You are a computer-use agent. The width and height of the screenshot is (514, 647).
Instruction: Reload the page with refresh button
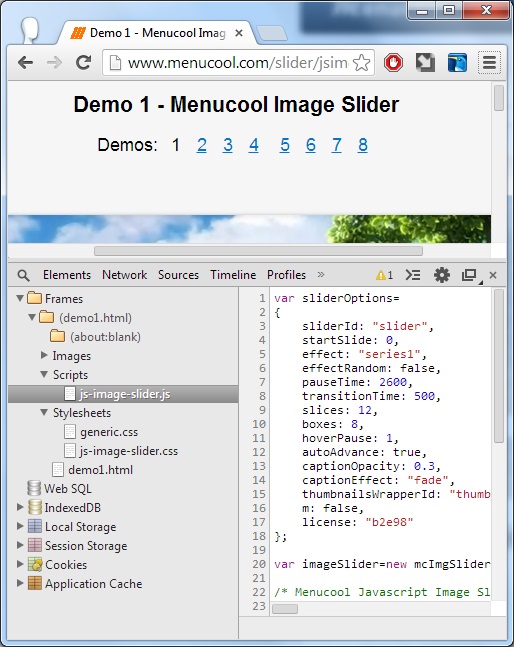pos(83,63)
